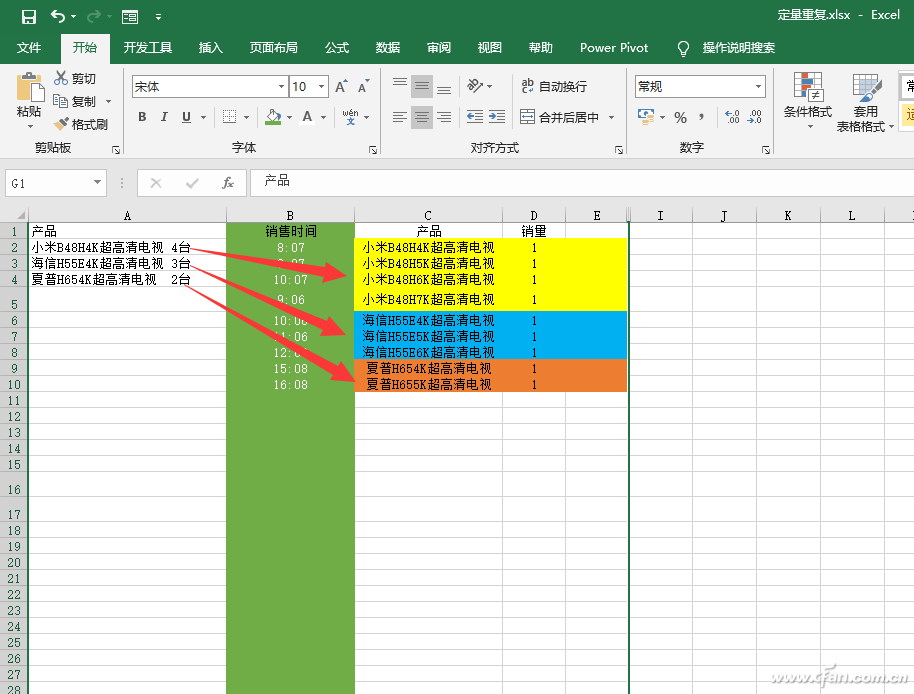Select the Format Painter brush
The image size is (914, 694).
61,124
